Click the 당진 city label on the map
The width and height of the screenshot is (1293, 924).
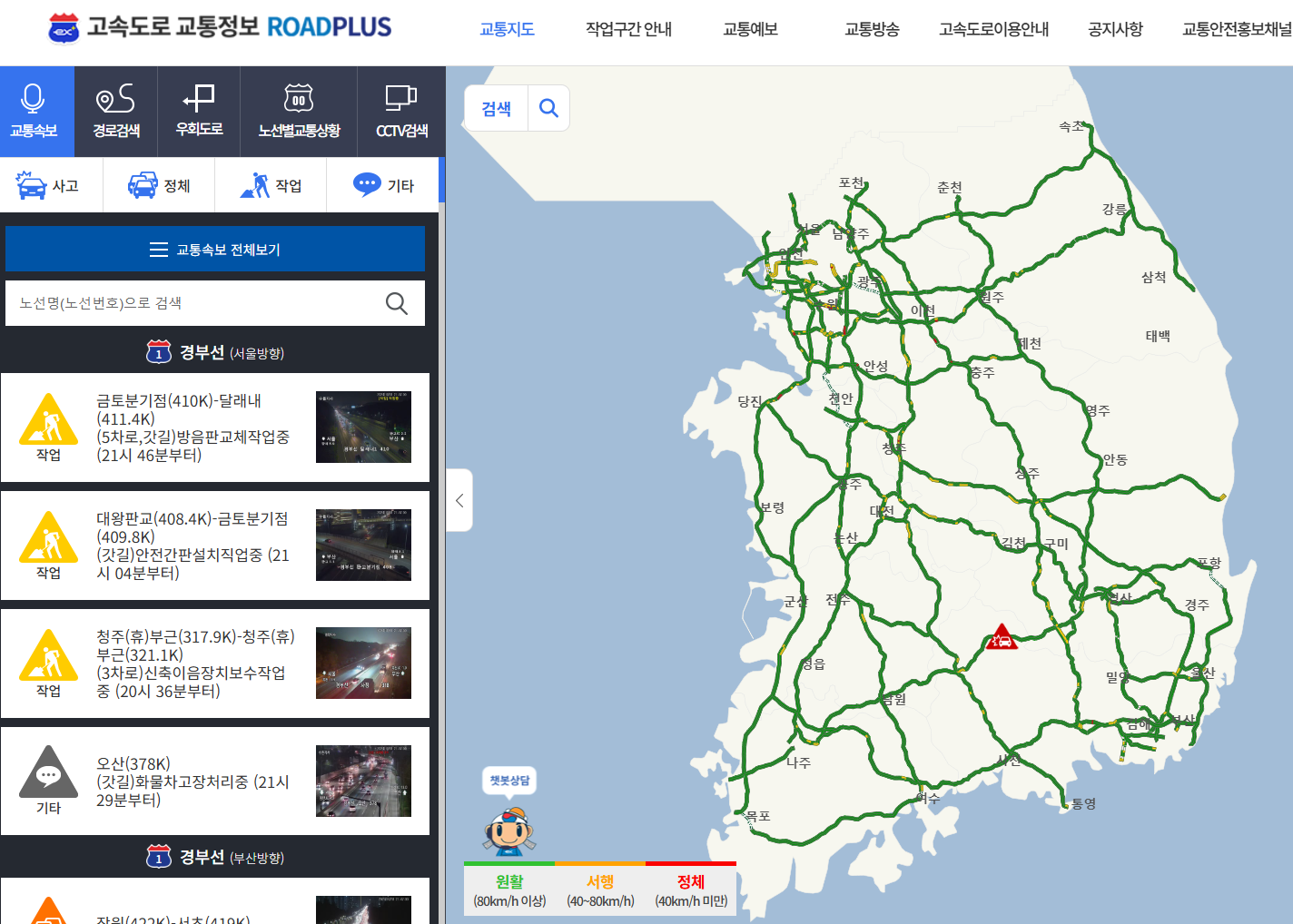tap(750, 401)
